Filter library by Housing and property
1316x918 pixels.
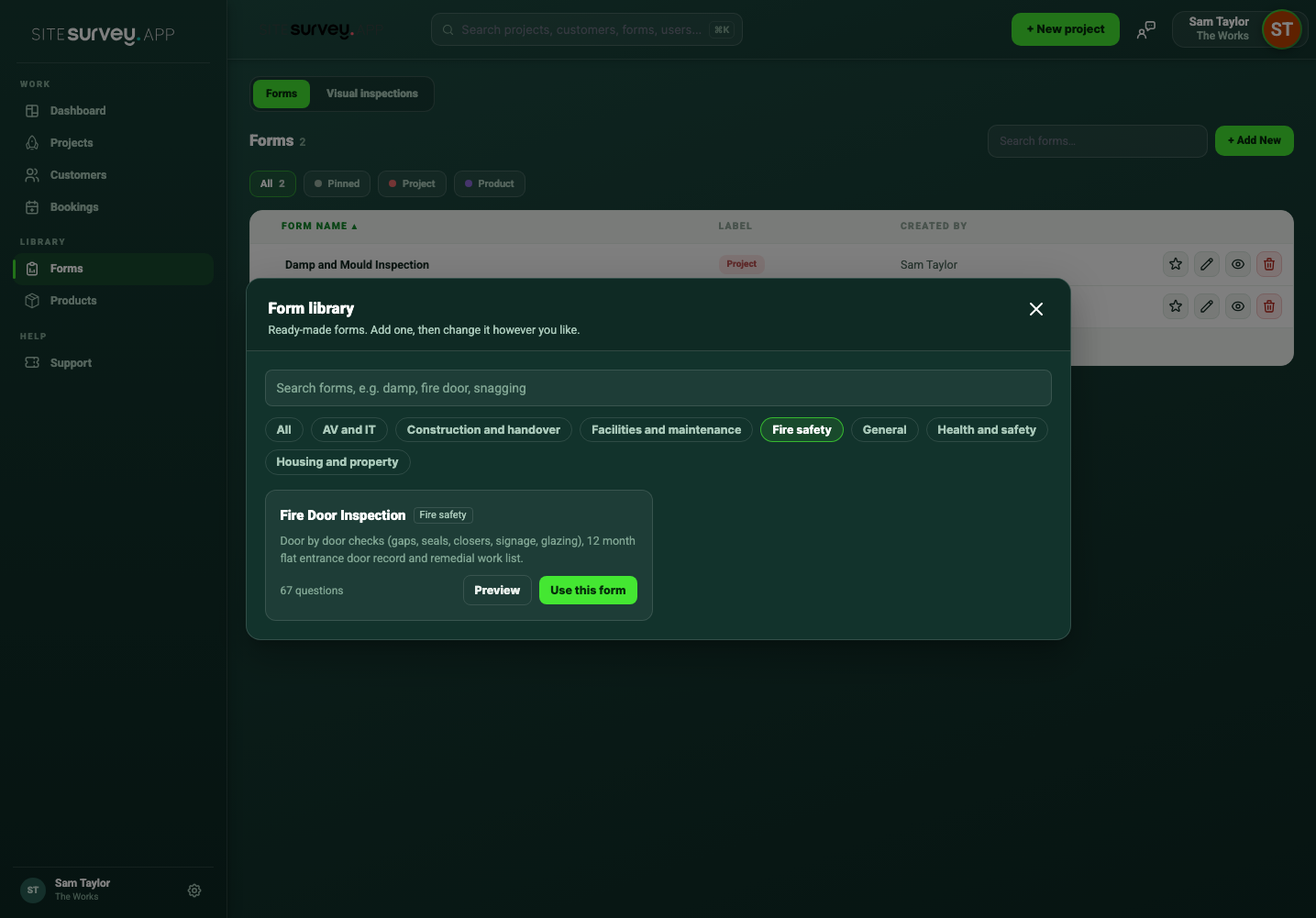click(x=337, y=462)
